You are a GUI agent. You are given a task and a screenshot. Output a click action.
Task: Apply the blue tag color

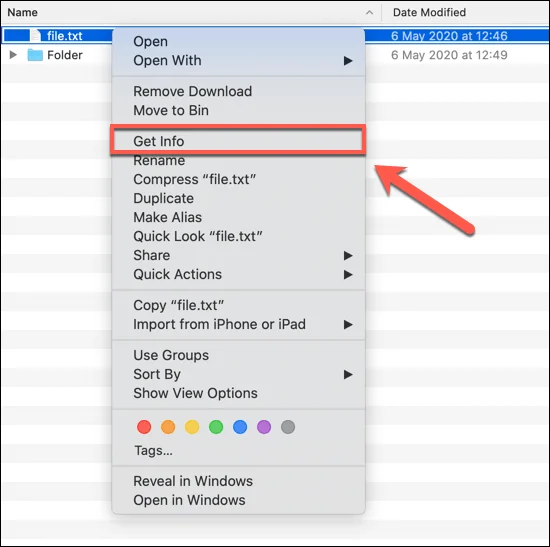(240, 427)
